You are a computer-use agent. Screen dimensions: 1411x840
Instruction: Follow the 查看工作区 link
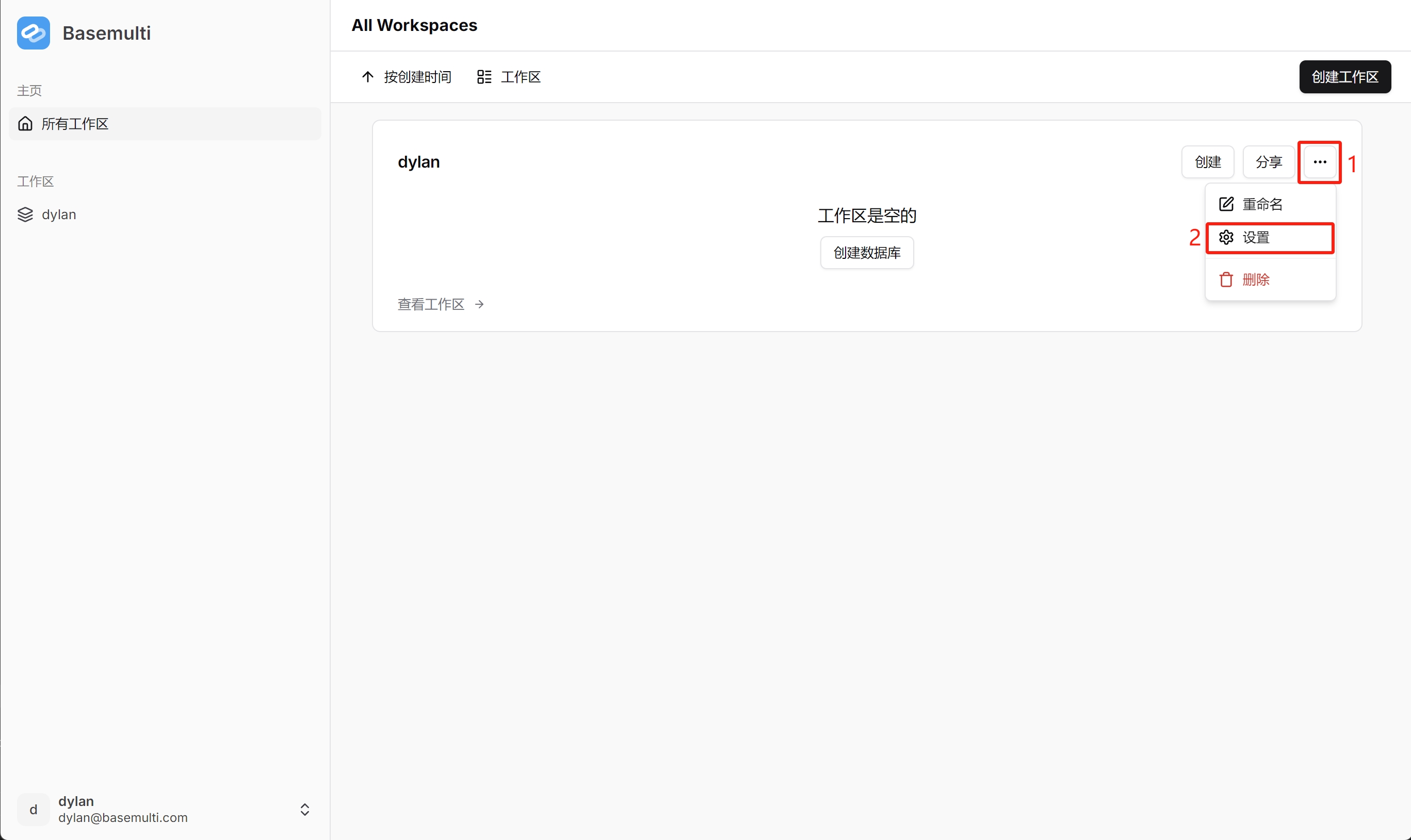441,305
